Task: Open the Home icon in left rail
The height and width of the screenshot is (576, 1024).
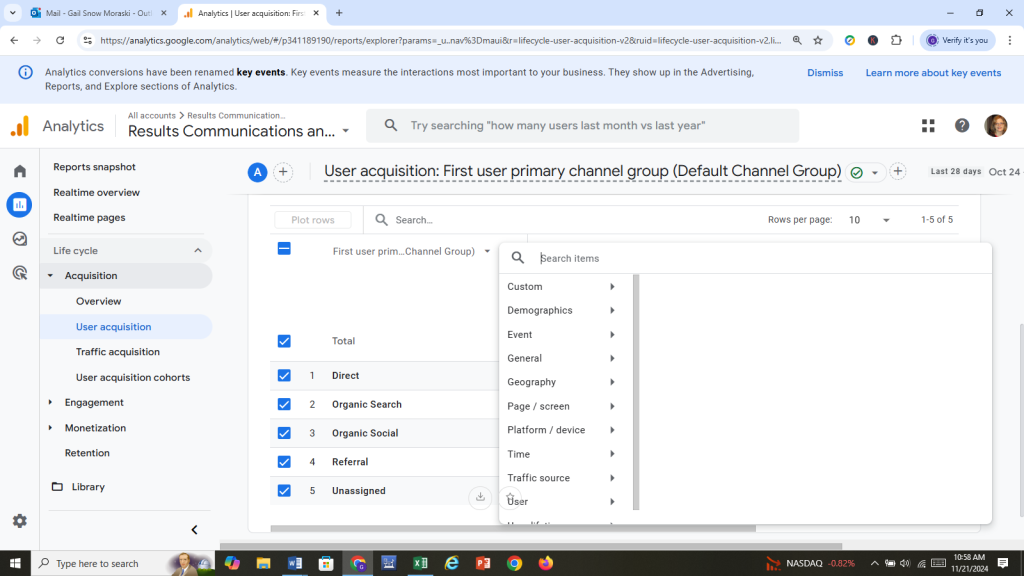Action: (20, 171)
